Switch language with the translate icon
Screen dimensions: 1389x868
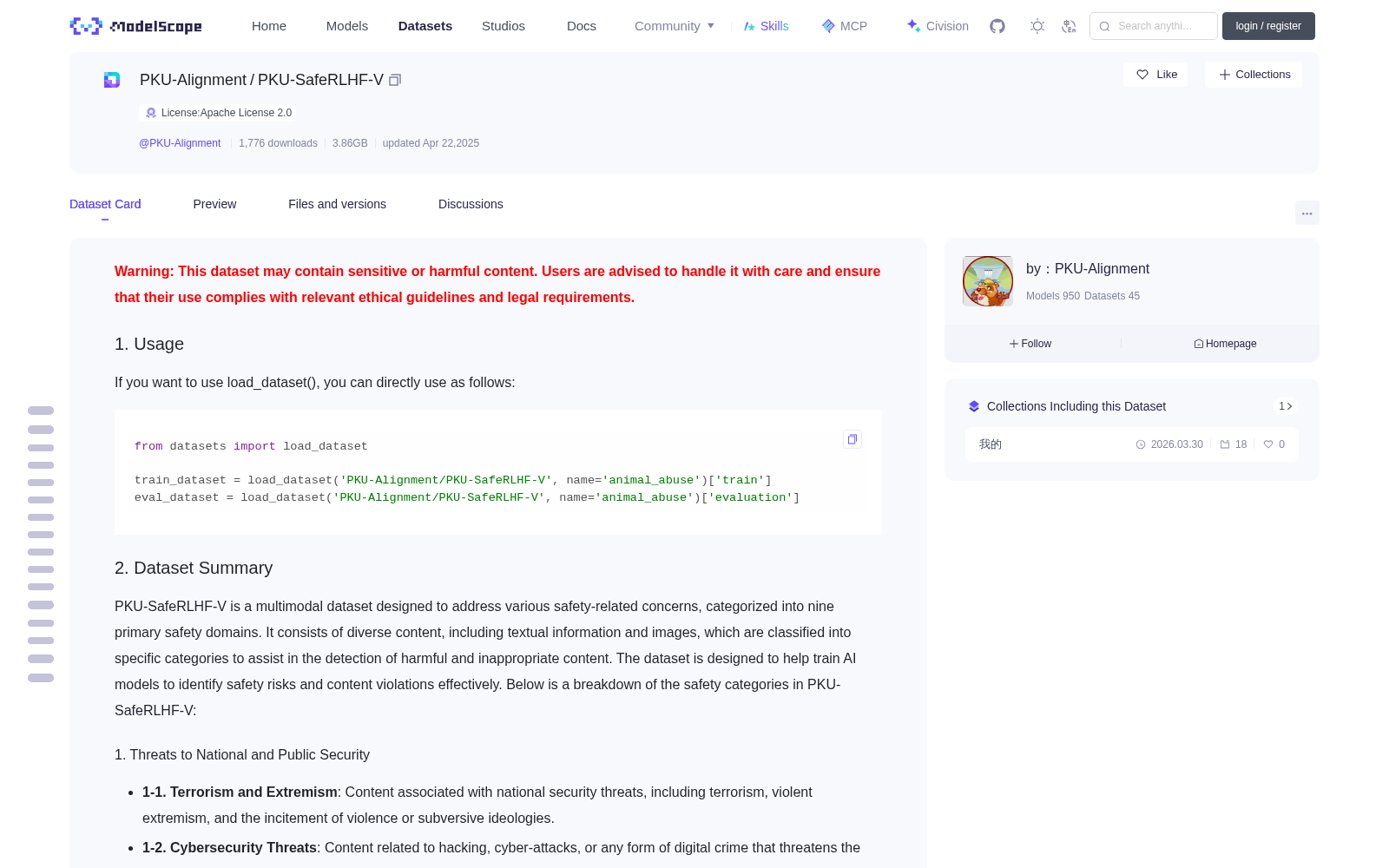1070,26
